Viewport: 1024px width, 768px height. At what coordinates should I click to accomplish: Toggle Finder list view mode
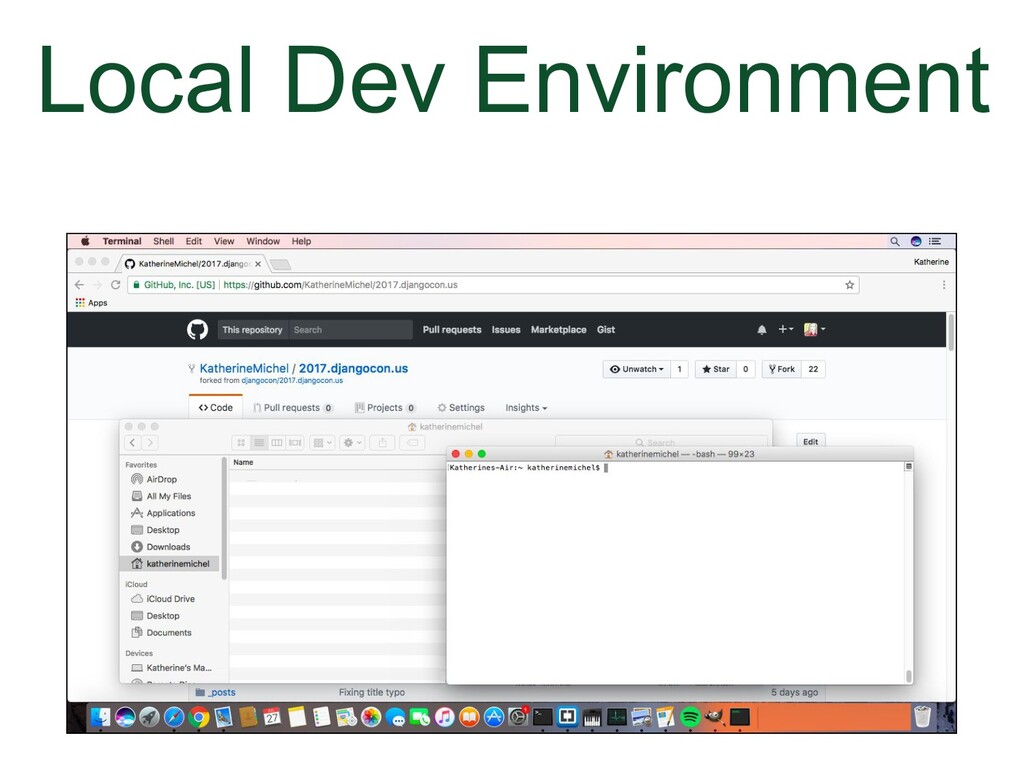point(259,442)
